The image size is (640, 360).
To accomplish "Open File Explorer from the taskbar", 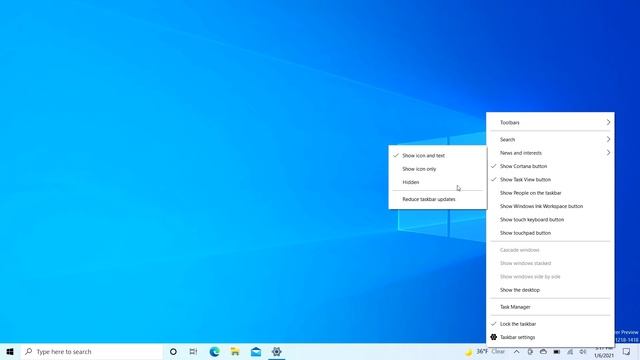I will pyautogui.click(x=235, y=351).
